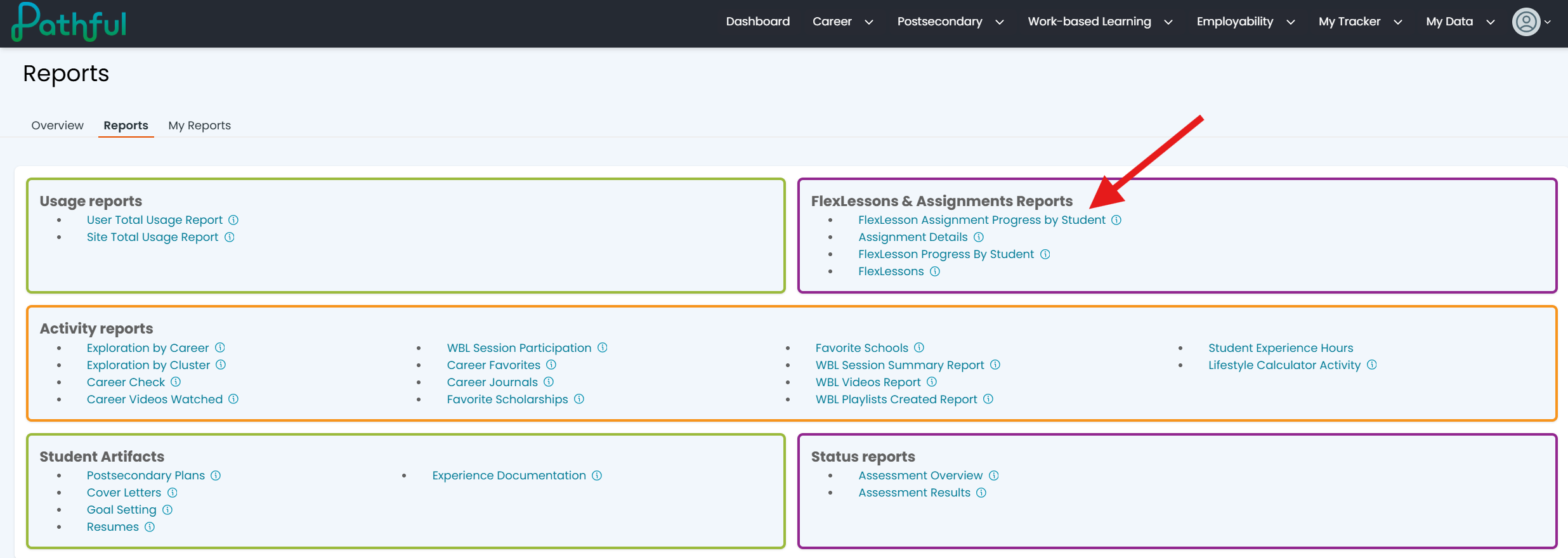
Task: Show info for Favorite Scholarships
Action: pyautogui.click(x=579, y=399)
